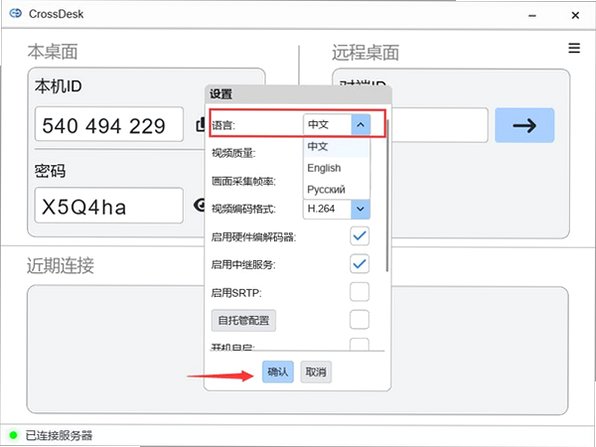Click green server status indicator

[13, 435]
